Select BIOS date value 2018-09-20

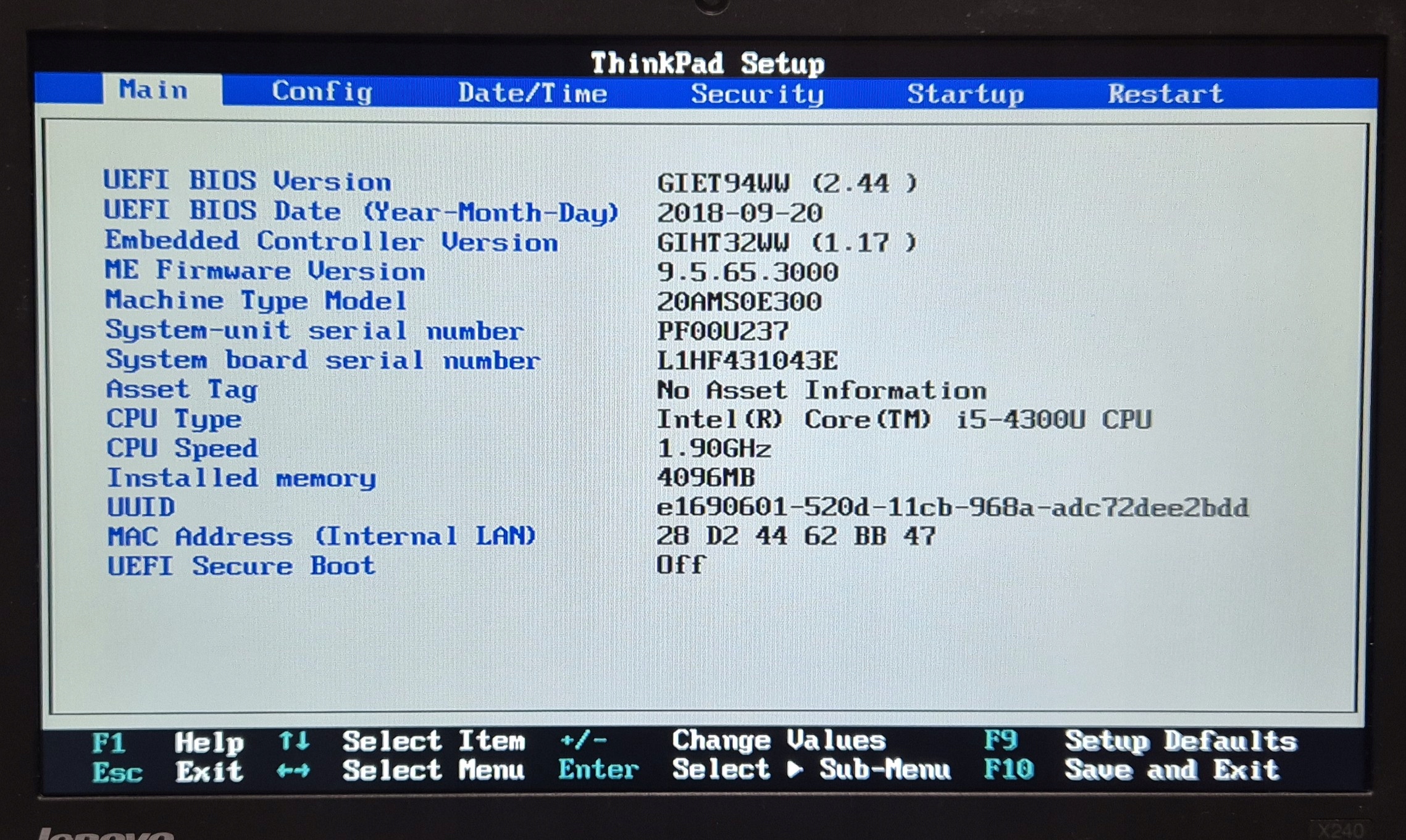(739, 214)
